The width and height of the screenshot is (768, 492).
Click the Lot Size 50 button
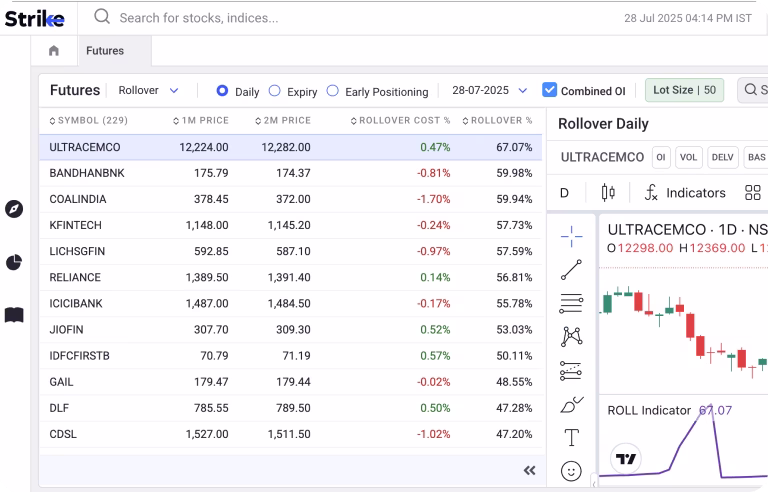click(x=684, y=90)
